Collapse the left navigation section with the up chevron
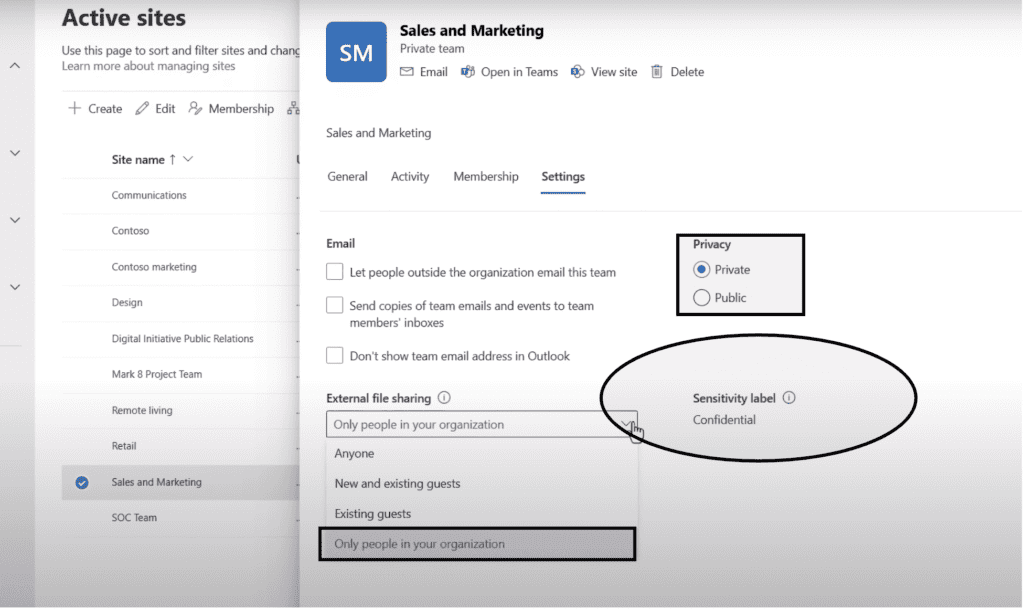Image resolution: width=1024 pixels, height=609 pixels. coord(15,65)
